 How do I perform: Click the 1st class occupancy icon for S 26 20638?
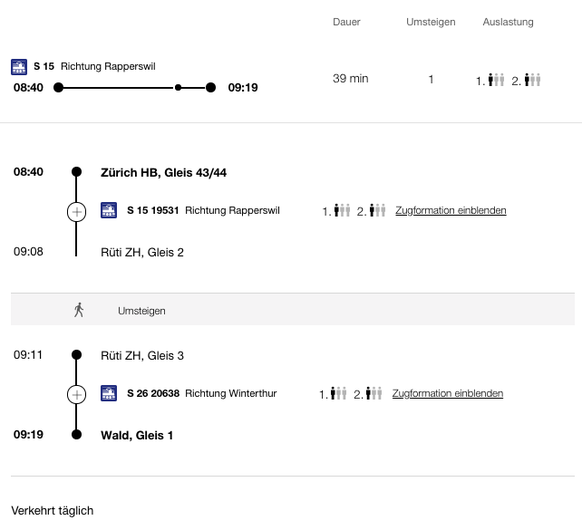click(x=339, y=393)
